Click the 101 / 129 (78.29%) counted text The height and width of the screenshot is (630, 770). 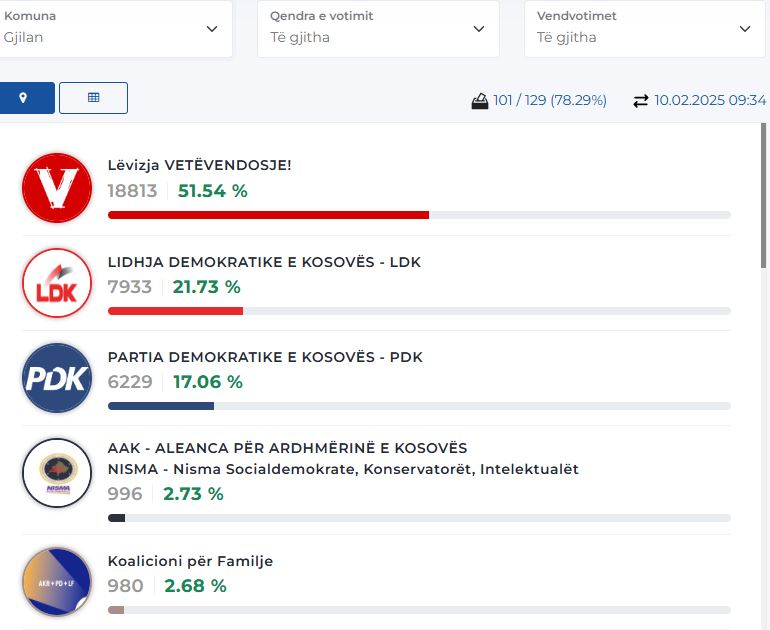pos(550,100)
